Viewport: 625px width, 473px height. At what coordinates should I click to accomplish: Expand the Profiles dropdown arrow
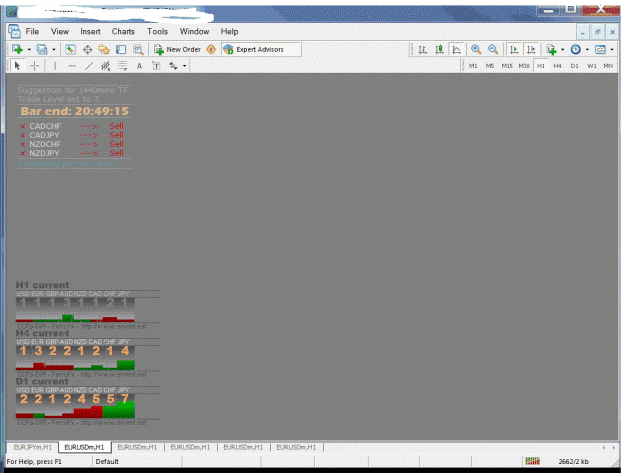(54, 50)
